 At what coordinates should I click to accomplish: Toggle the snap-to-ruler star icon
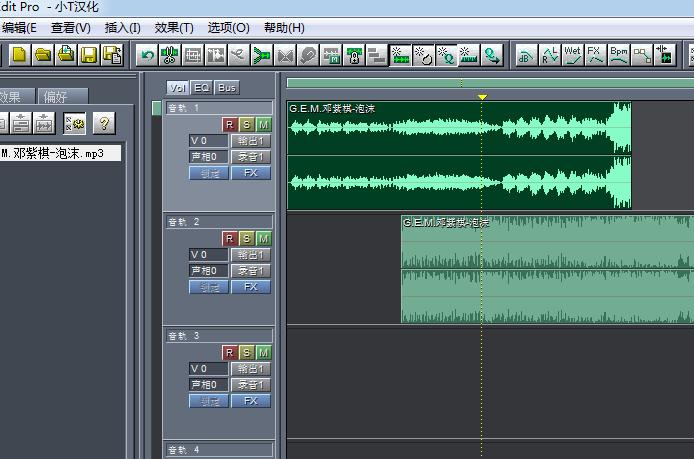point(469,55)
